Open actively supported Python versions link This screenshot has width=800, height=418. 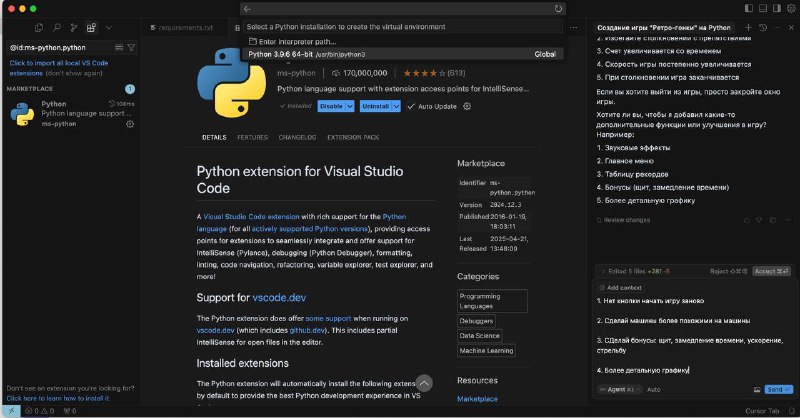[310, 229]
